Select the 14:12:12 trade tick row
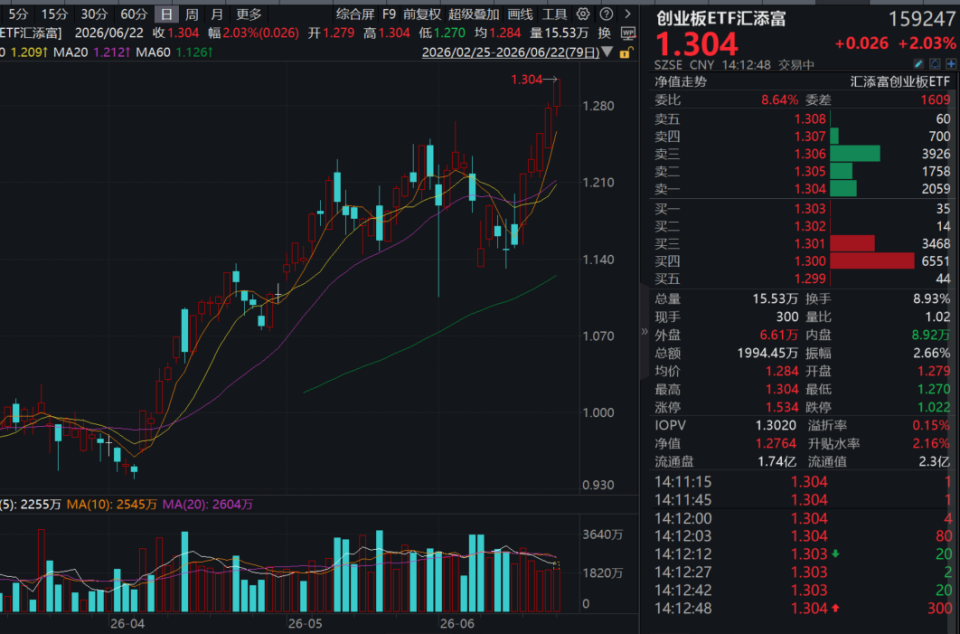Screen dimensions: 960x634 tap(803, 554)
